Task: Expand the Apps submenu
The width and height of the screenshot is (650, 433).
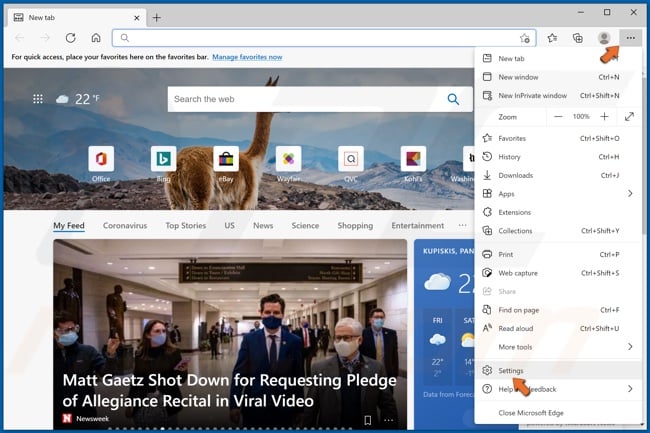Action: (x=630, y=194)
